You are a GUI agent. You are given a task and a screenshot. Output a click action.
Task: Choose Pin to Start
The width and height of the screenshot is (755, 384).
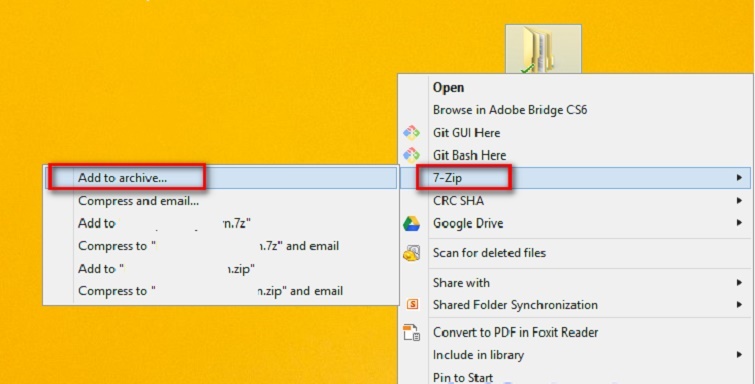pyautogui.click(x=463, y=378)
